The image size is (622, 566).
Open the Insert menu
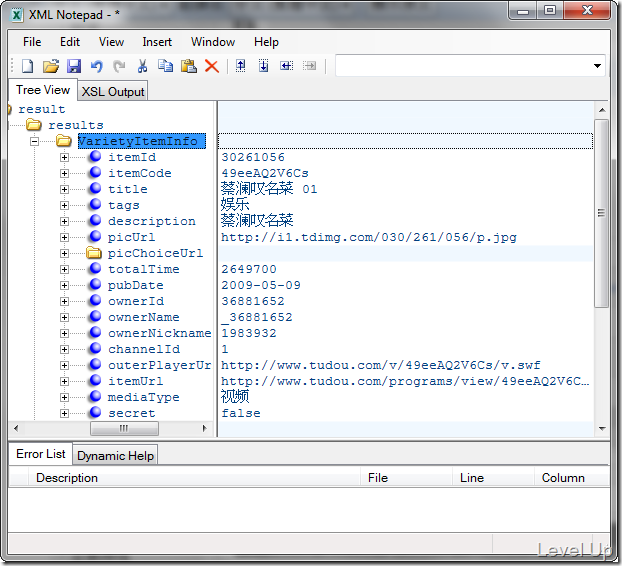[157, 42]
